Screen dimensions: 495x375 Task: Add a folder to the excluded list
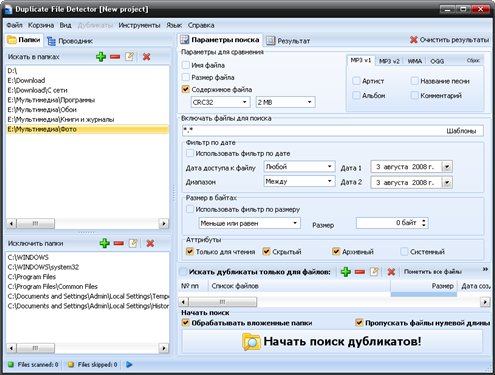(x=104, y=243)
